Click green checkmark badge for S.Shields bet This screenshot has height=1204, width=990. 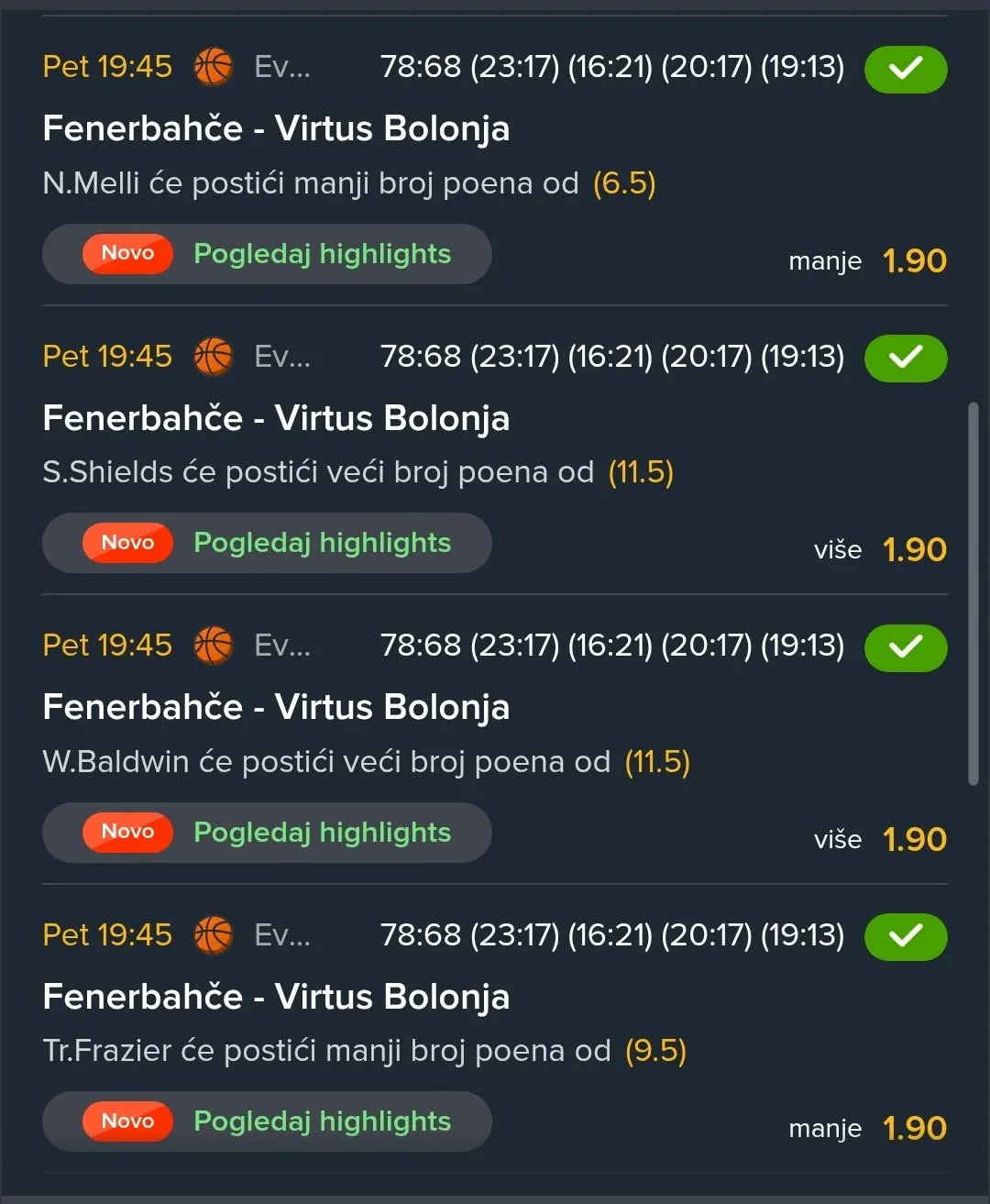(906, 358)
